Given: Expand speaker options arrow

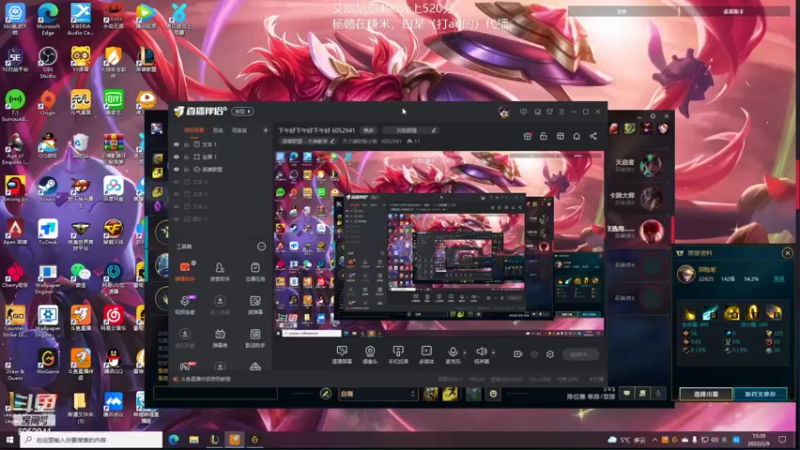Looking at the screenshot, I should click(x=493, y=352).
